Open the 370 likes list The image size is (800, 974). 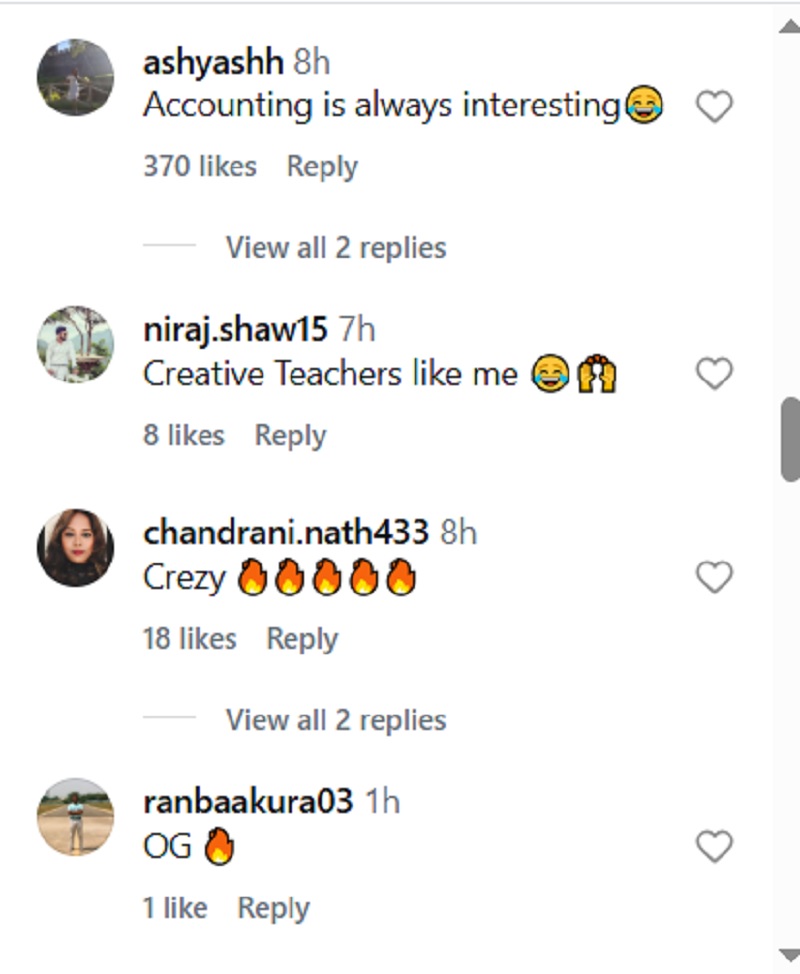(x=200, y=167)
